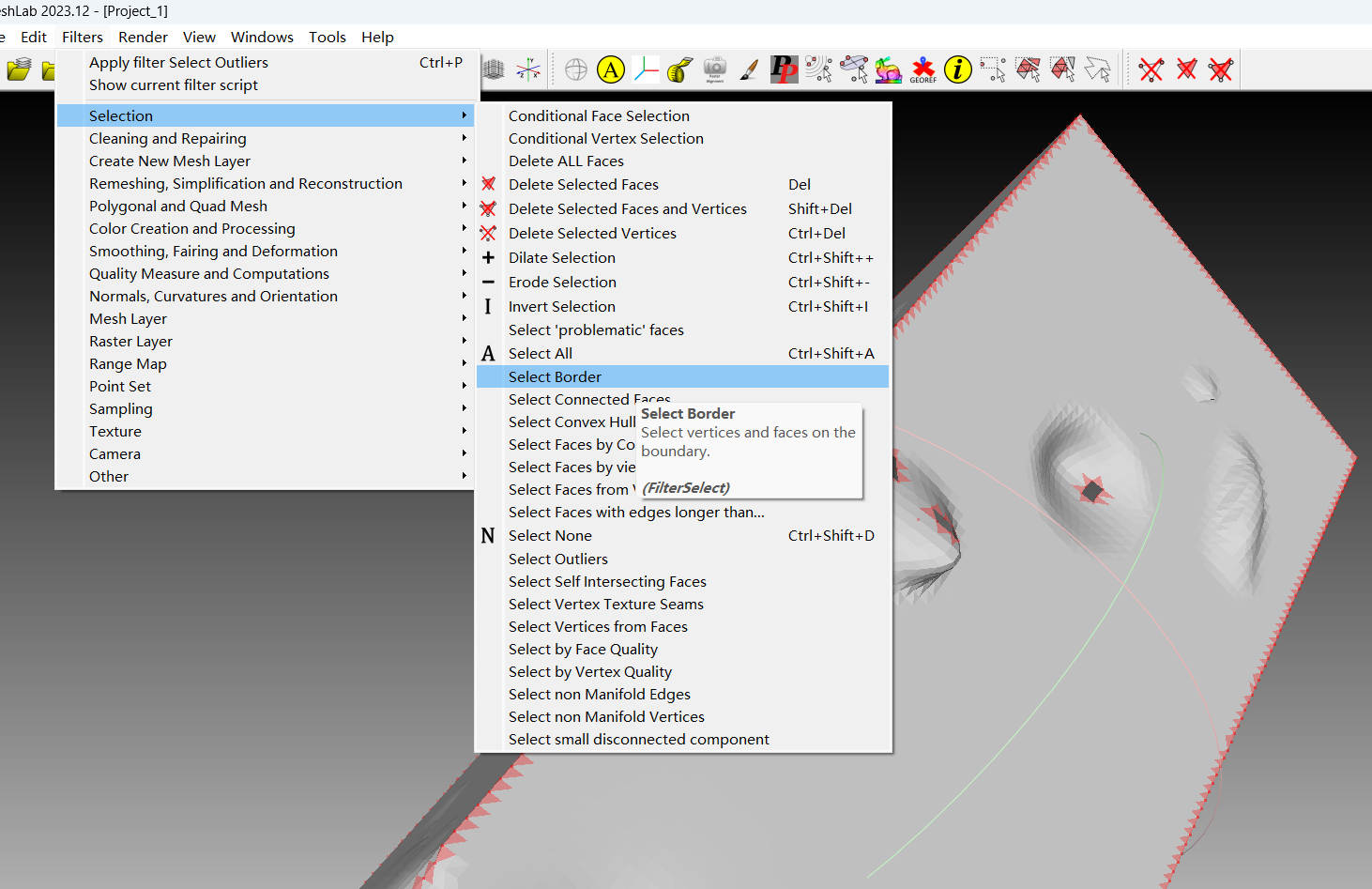This screenshot has width=1372, height=889.
Task: Select the measuring tape tool
Action: [x=680, y=69]
